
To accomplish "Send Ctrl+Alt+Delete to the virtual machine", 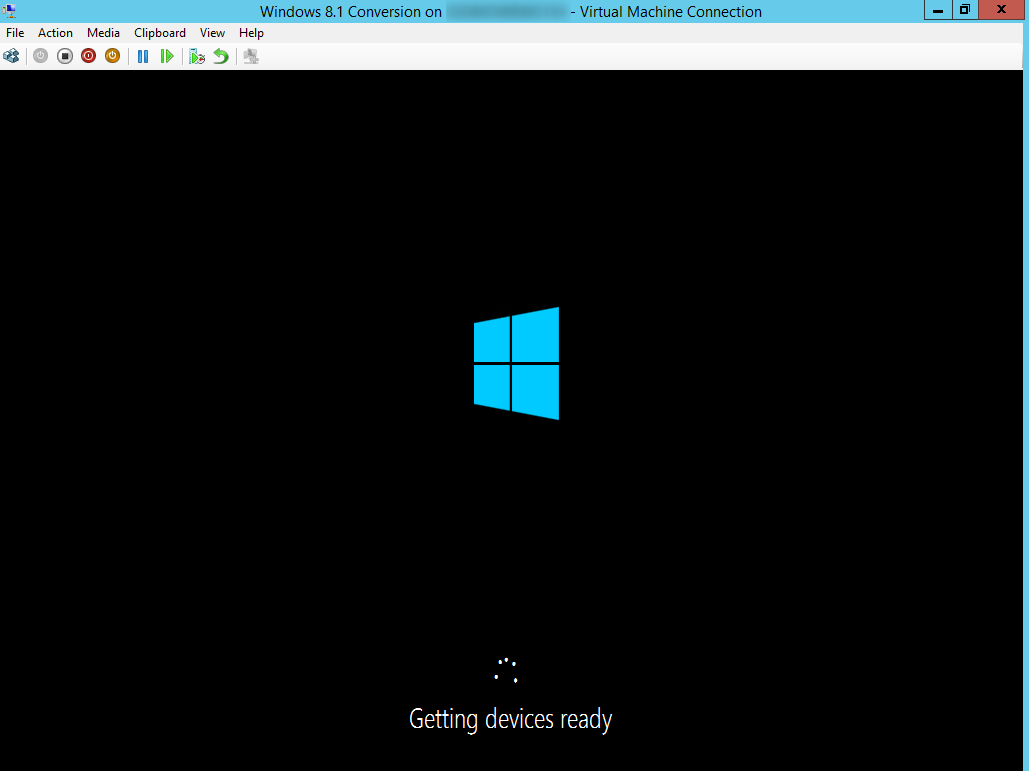I will pos(11,56).
